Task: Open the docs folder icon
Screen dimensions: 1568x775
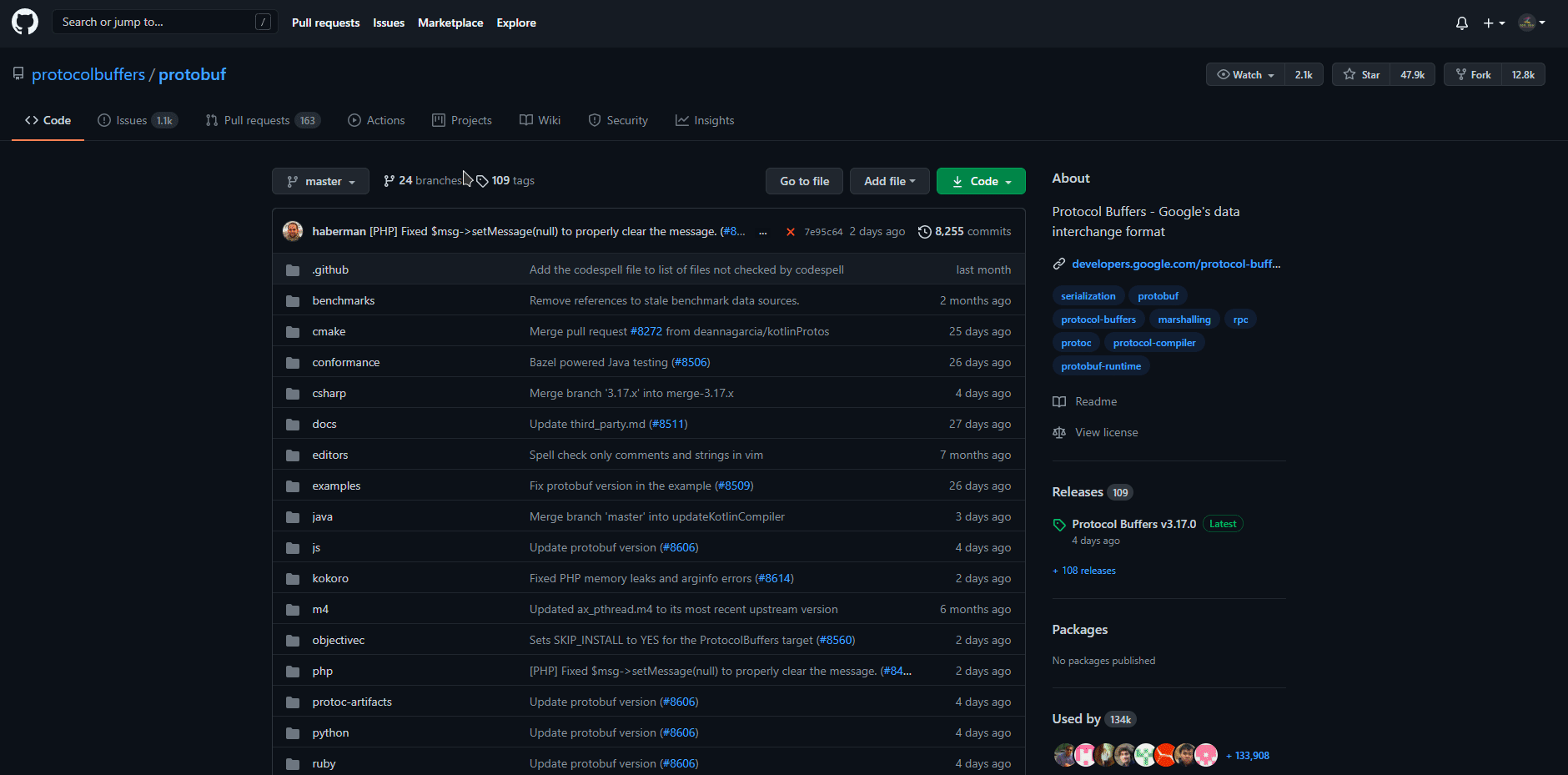Action: [x=293, y=425]
